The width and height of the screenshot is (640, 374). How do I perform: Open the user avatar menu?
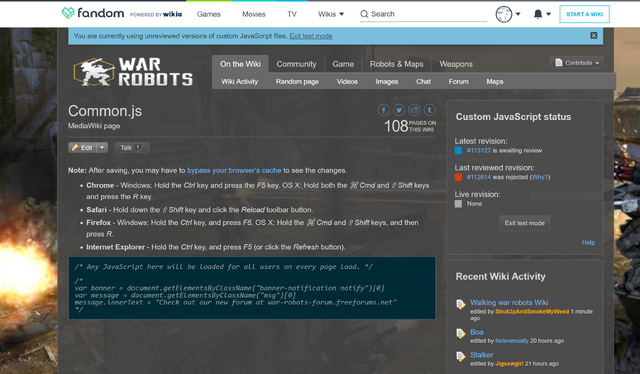[x=504, y=14]
